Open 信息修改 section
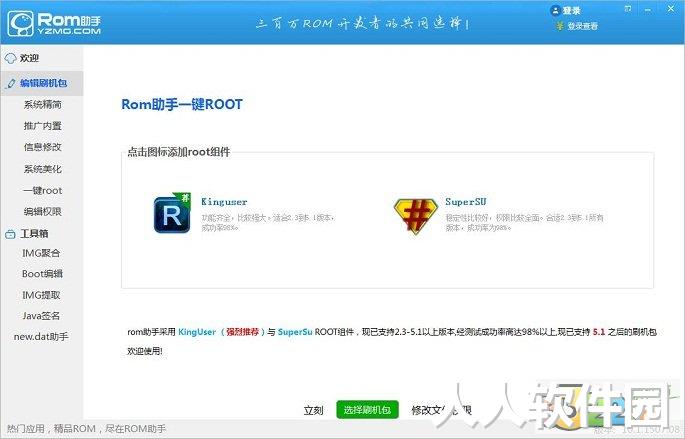The image size is (685, 439). (42, 147)
